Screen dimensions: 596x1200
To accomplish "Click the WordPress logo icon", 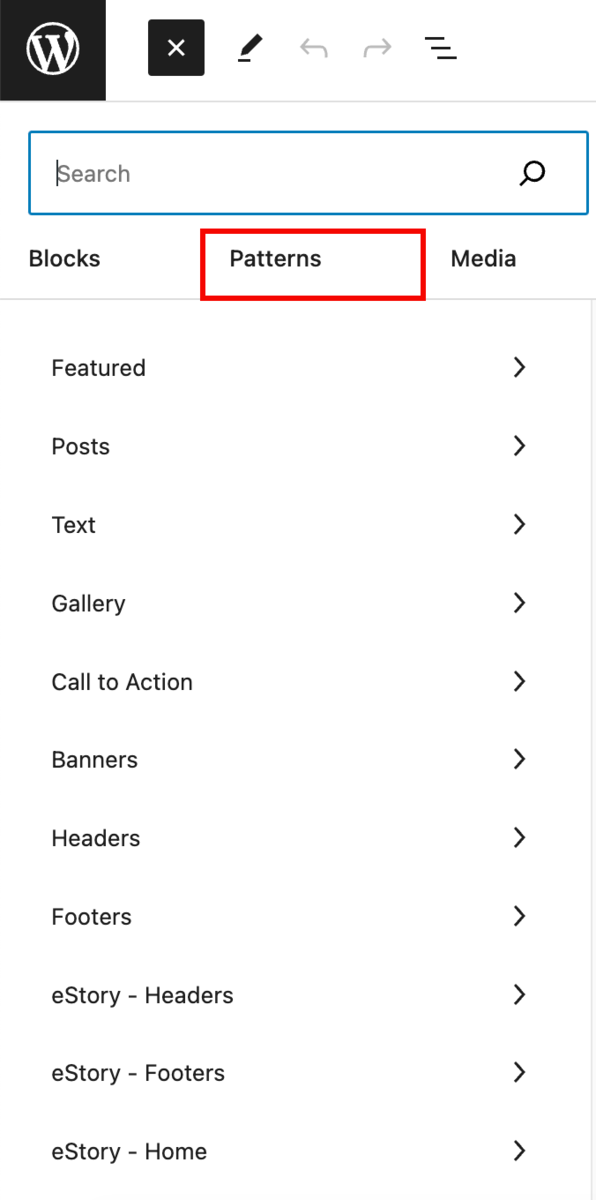I will pos(52,49).
